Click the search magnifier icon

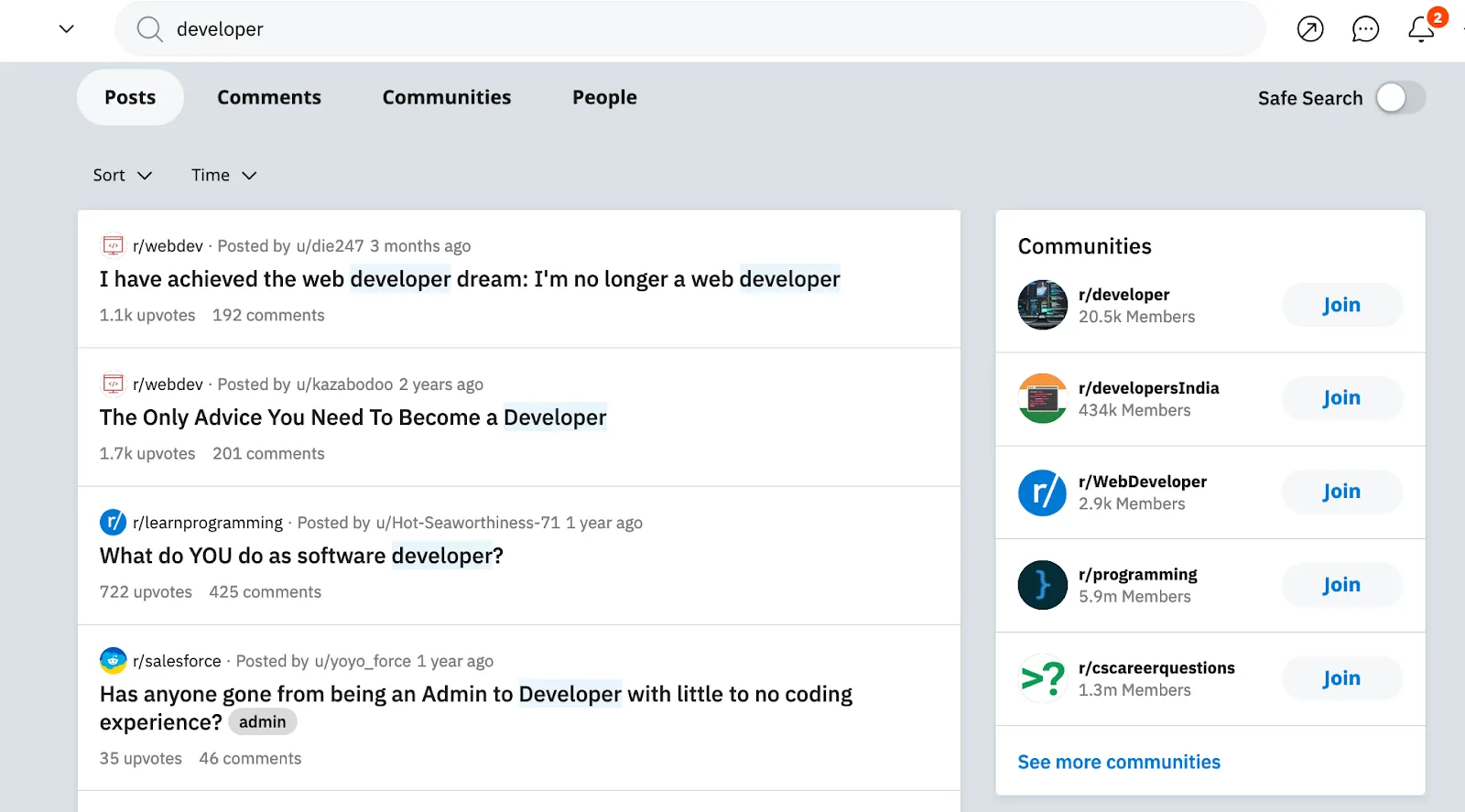[149, 29]
